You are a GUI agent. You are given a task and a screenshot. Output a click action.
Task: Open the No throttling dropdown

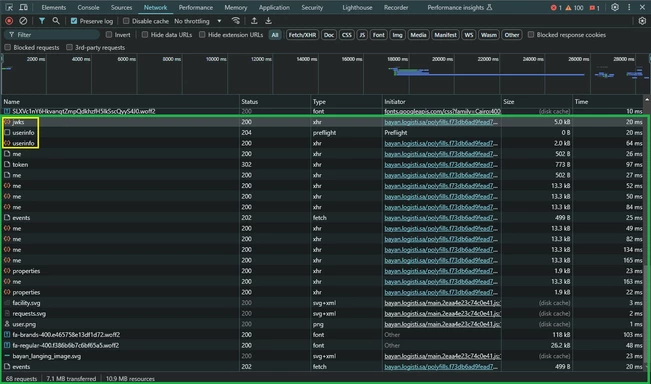[198, 21]
